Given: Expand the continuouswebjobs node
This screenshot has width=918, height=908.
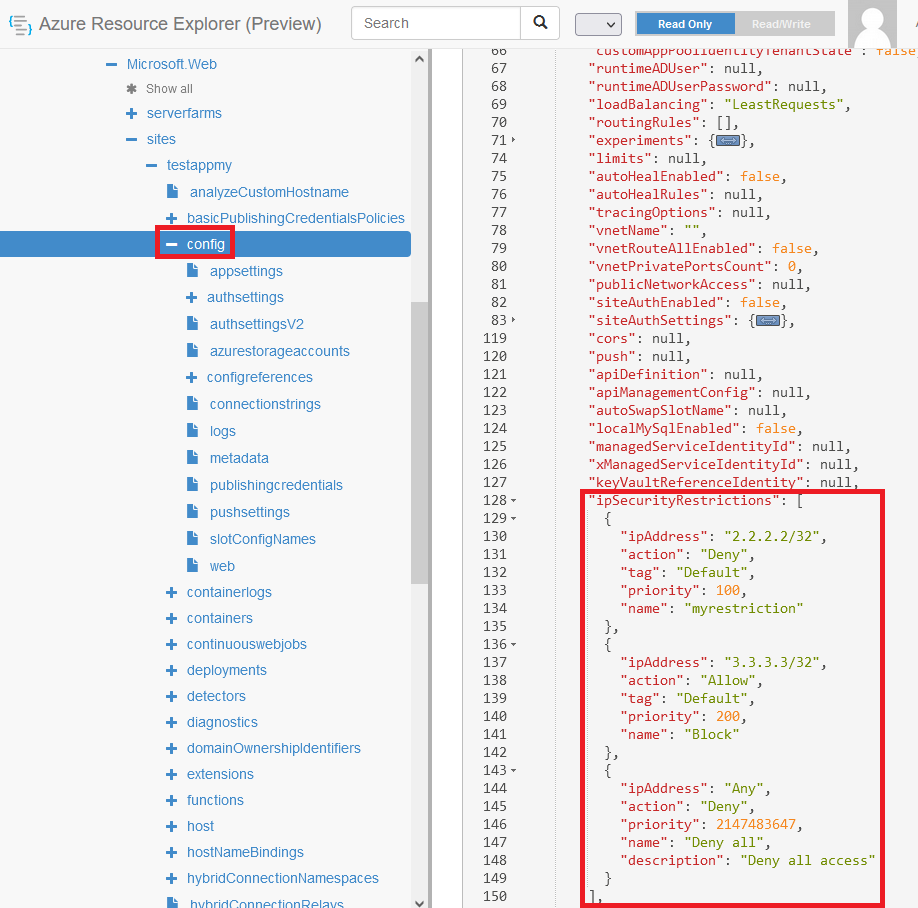Looking at the screenshot, I should pos(172,645).
